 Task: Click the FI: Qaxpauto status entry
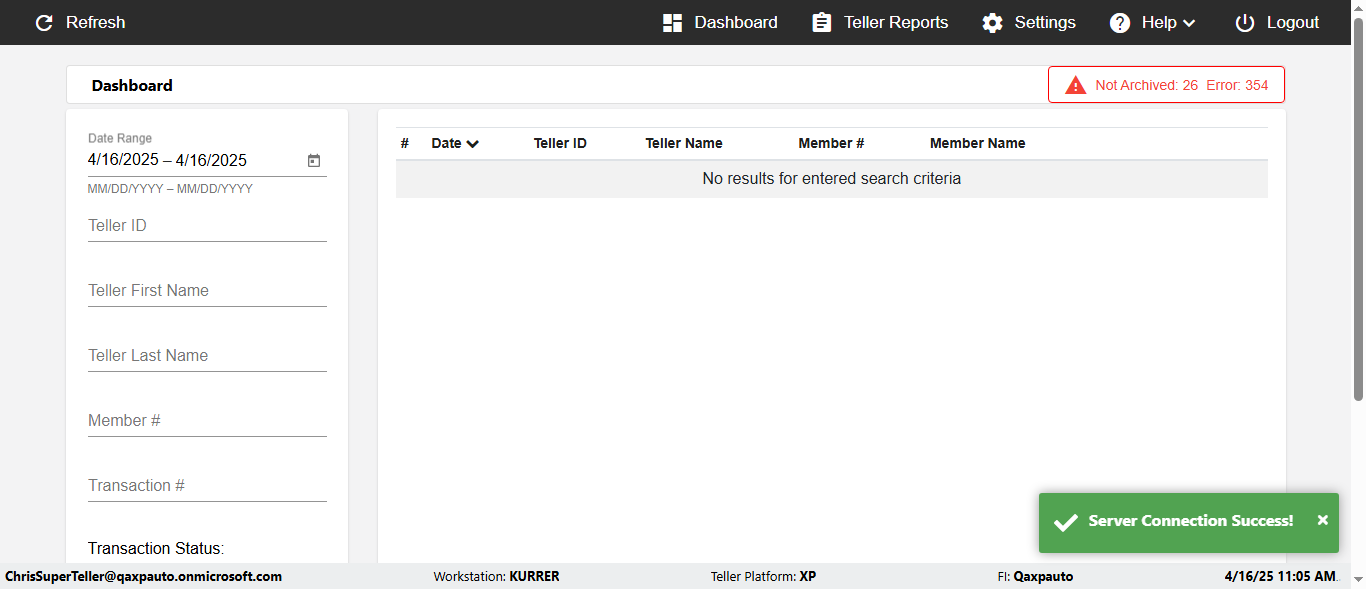click(x=1035, y=577)
